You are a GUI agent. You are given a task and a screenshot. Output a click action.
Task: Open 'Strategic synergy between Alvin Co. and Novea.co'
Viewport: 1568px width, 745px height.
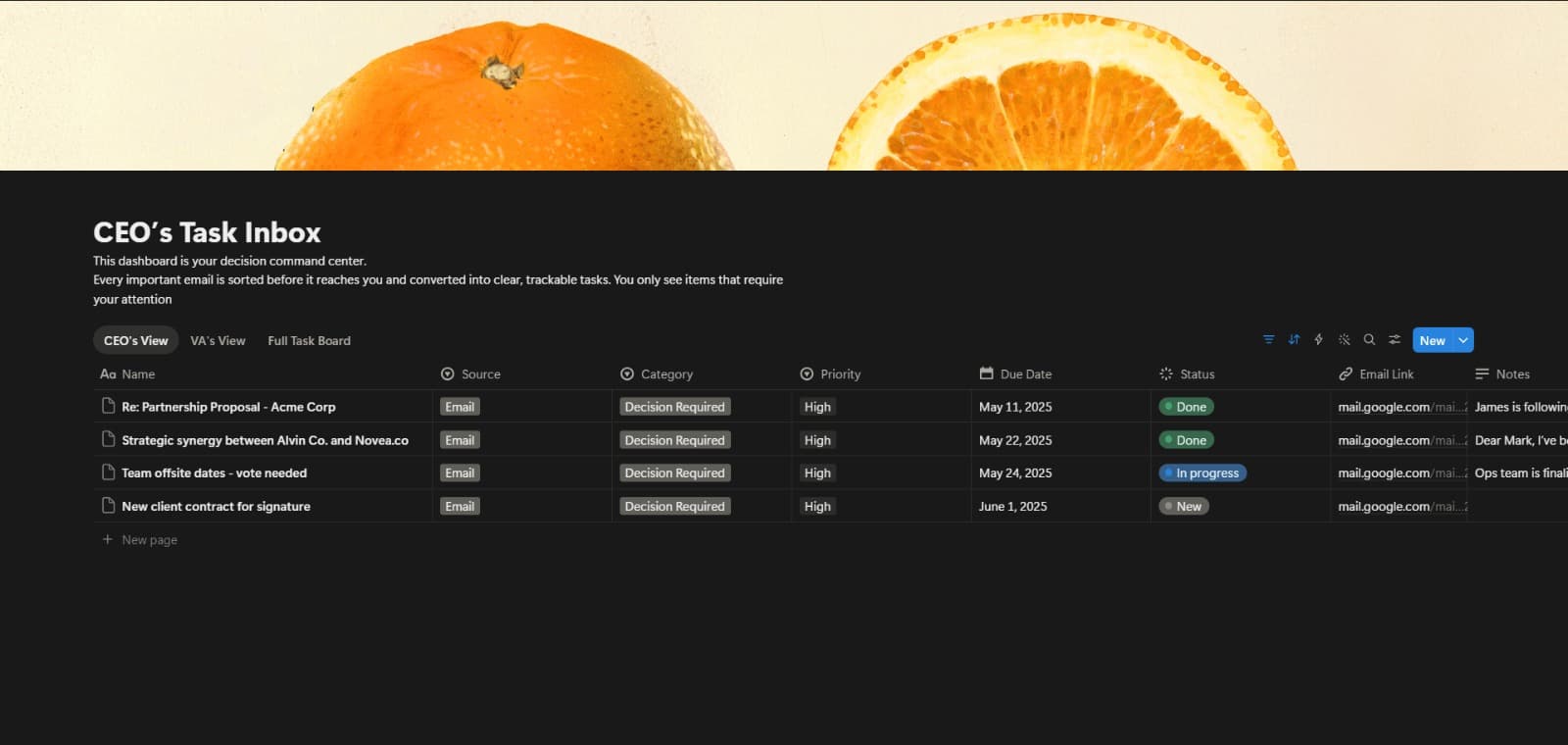(x=265, y=440)
